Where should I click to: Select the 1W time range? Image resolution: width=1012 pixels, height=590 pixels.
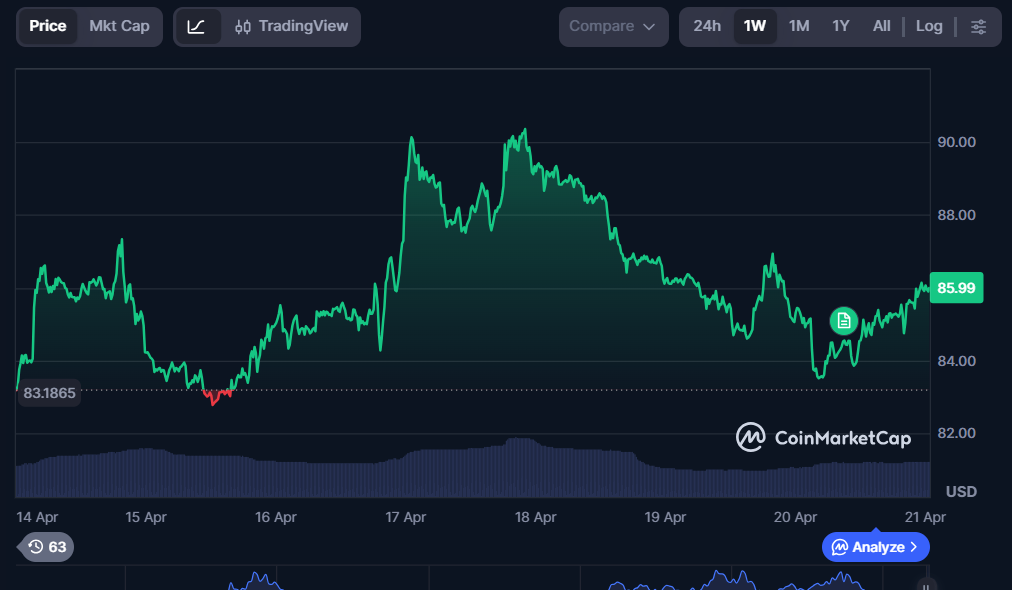[755, 26]
